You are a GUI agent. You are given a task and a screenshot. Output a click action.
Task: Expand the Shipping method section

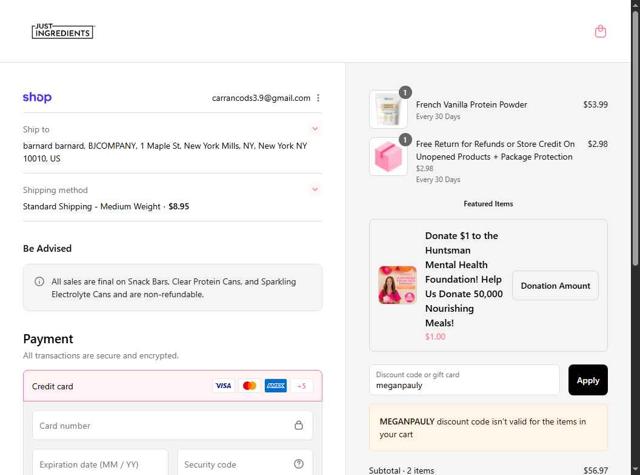pos(315,189)
